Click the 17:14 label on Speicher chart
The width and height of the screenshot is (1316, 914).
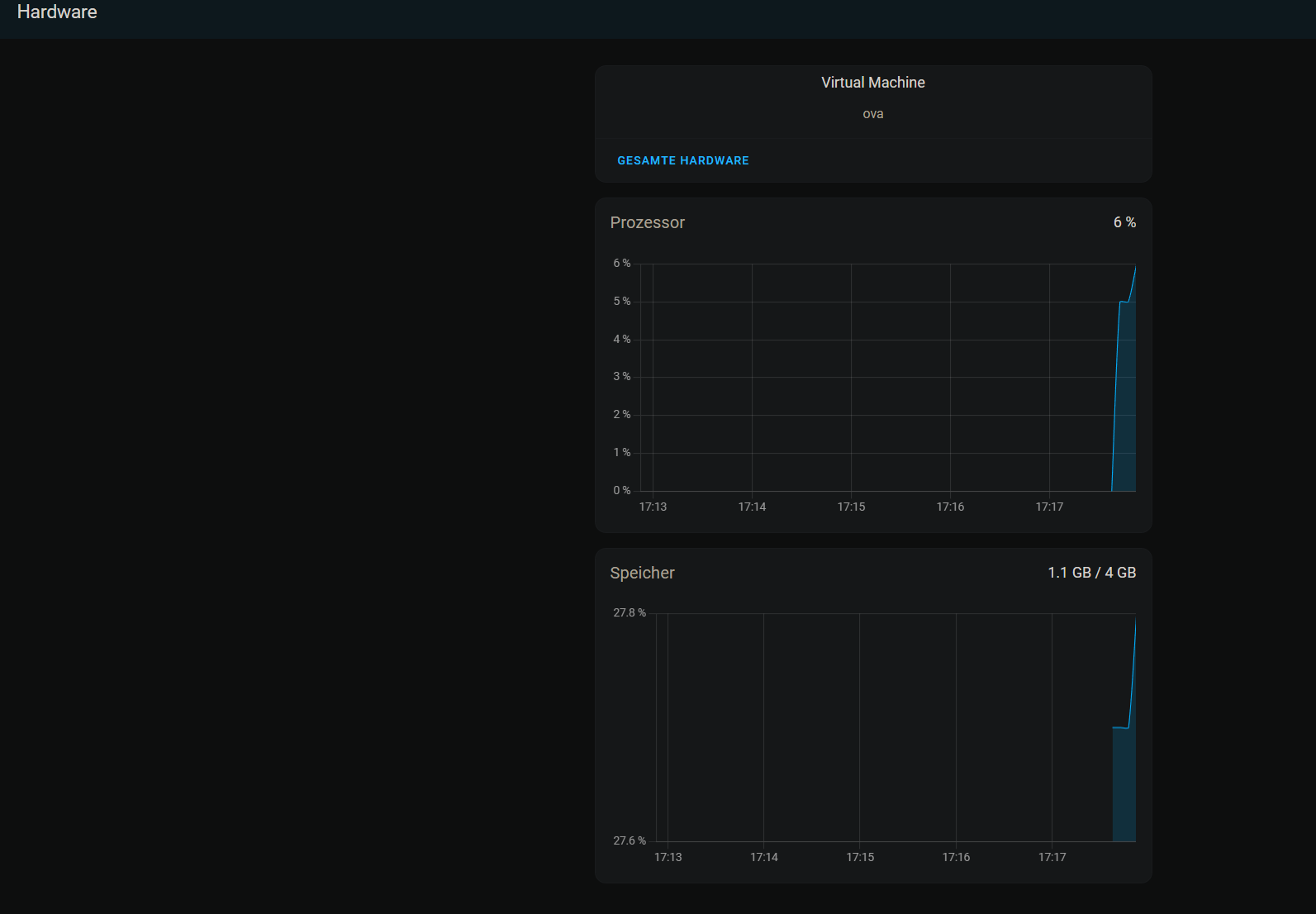point(763,857)
